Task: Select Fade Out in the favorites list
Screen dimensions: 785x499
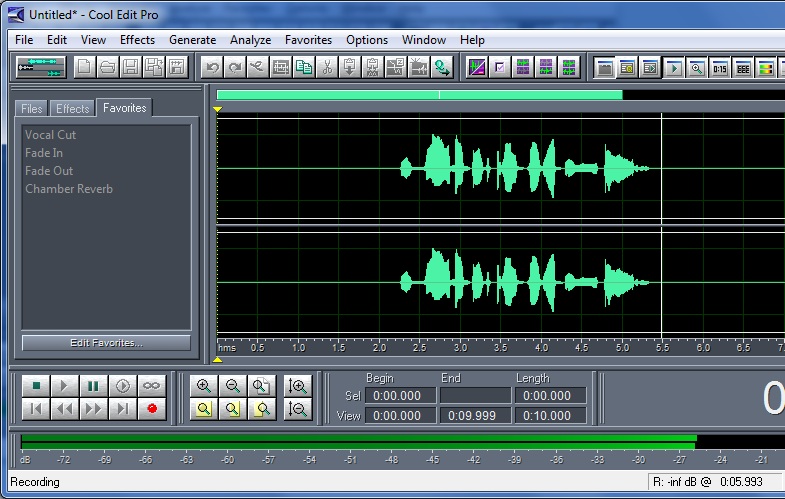Action: [49, 171]
